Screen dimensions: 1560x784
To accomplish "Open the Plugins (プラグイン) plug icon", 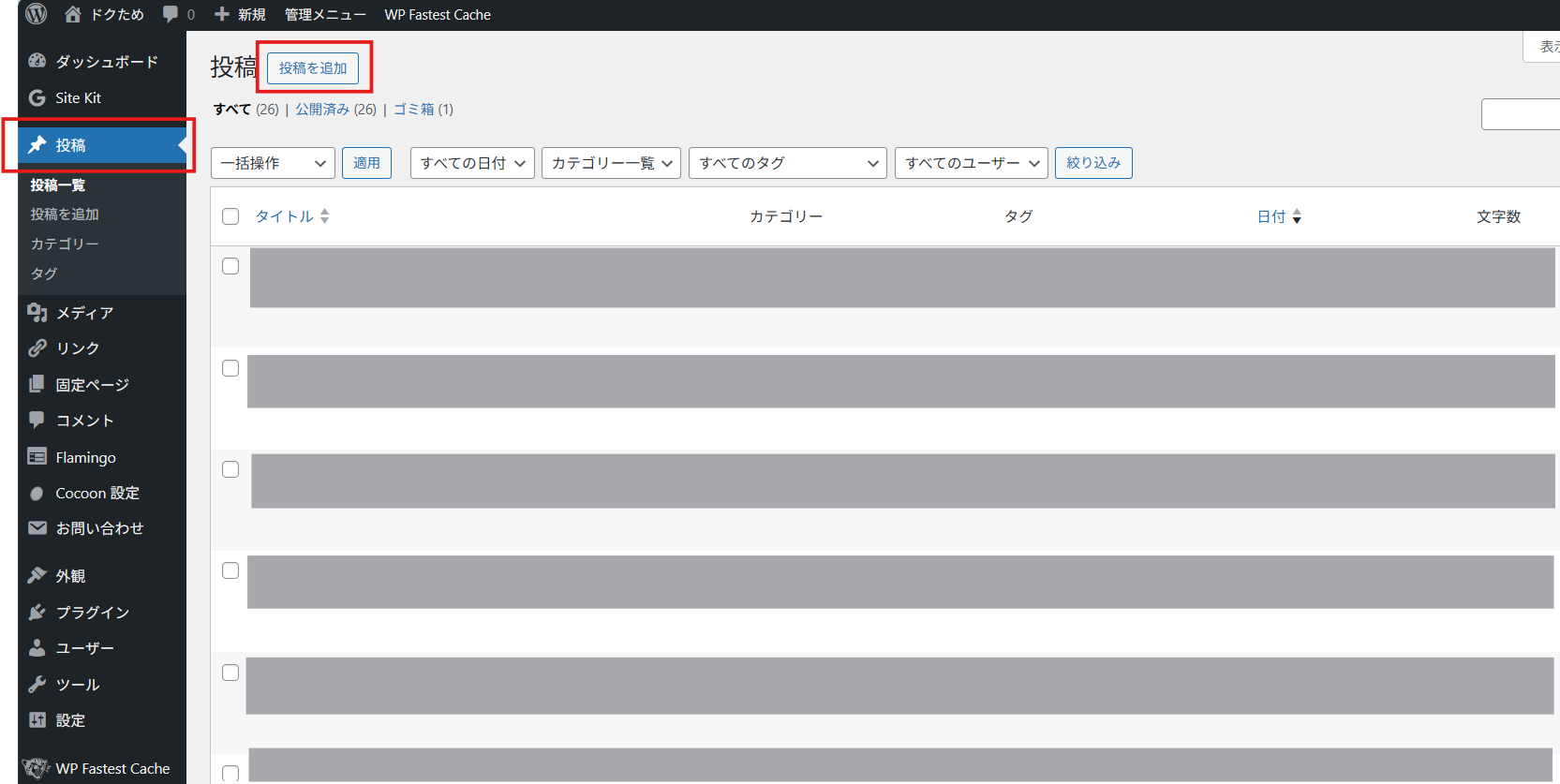I will 37,612.
